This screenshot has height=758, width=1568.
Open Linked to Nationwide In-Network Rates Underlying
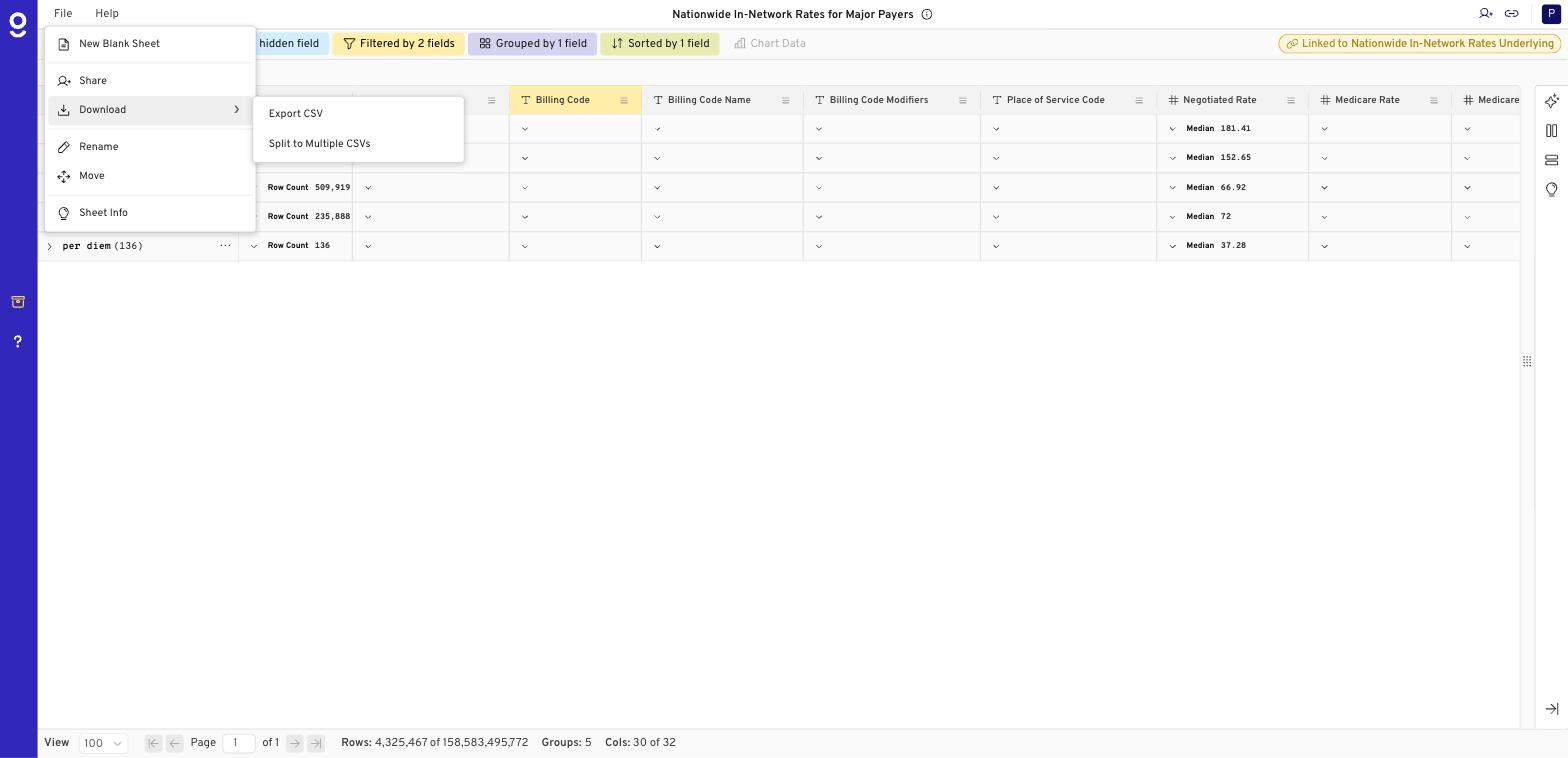1420,44
